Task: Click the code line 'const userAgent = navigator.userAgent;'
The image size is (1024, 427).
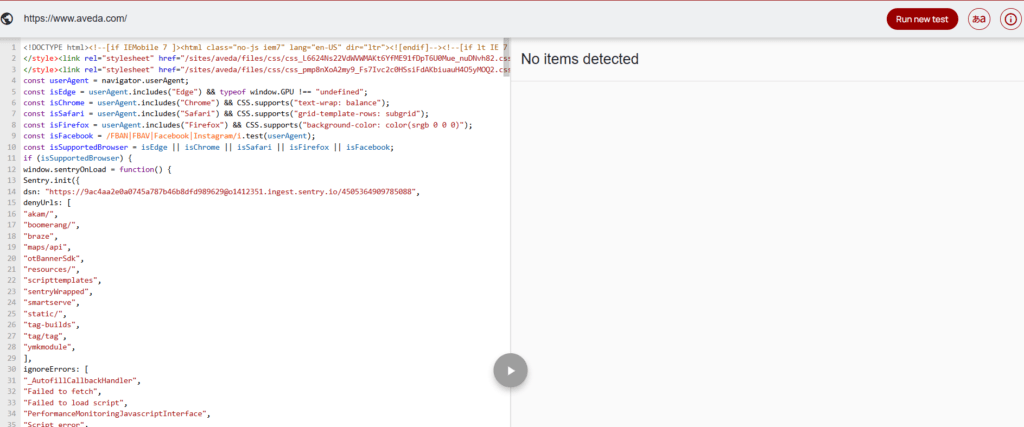Action: click(106, 80)
